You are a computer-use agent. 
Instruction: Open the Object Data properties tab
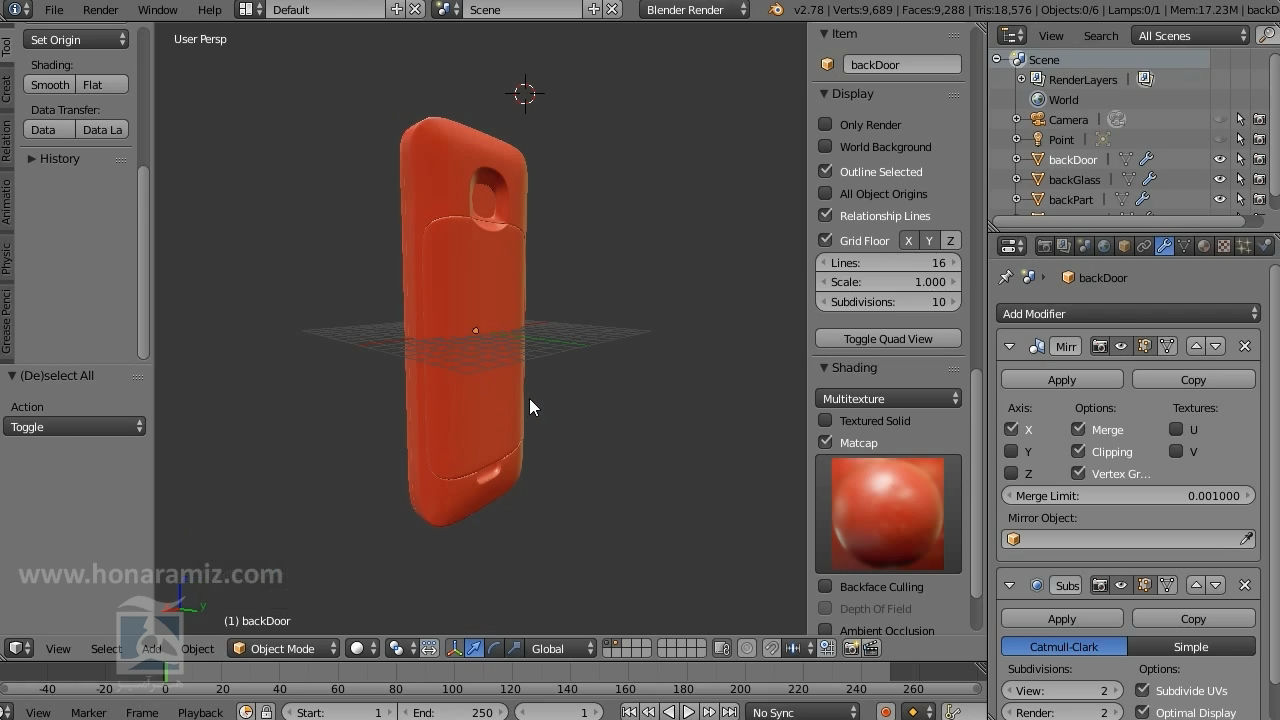[x=1184, y=246]
